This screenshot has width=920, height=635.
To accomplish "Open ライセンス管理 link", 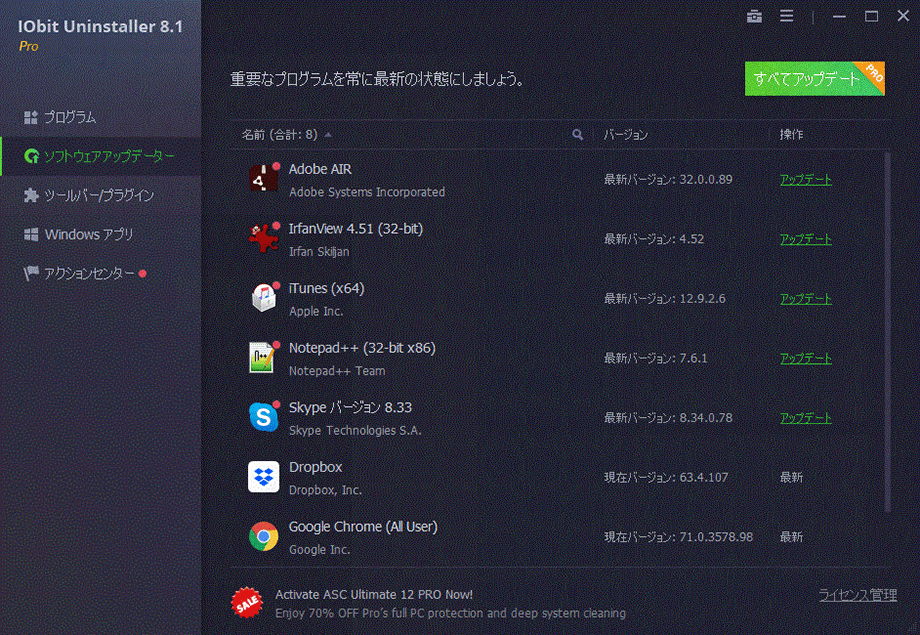I will 858,595.
